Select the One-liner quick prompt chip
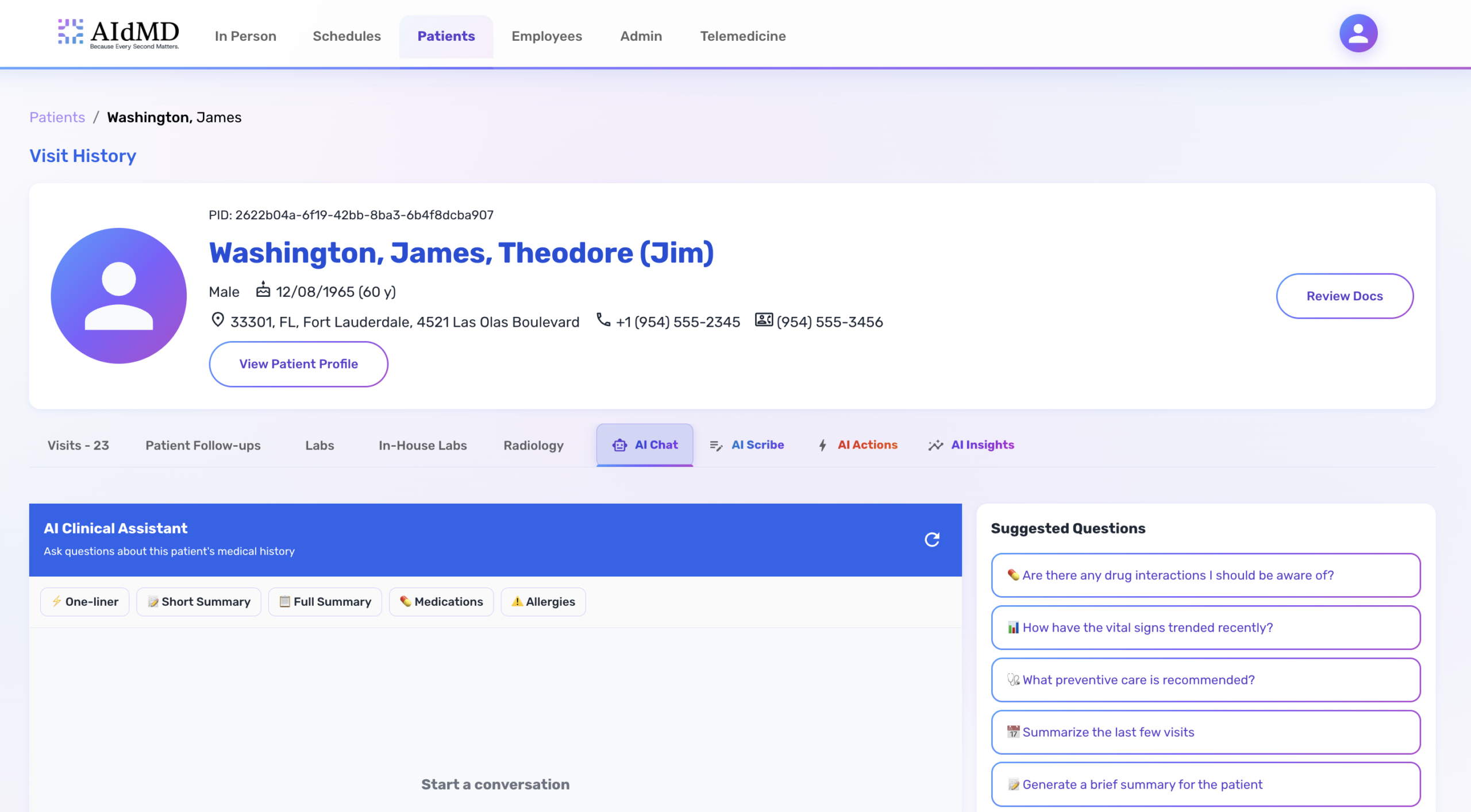The image size is (1471, 812). click(x=85, y=601)
